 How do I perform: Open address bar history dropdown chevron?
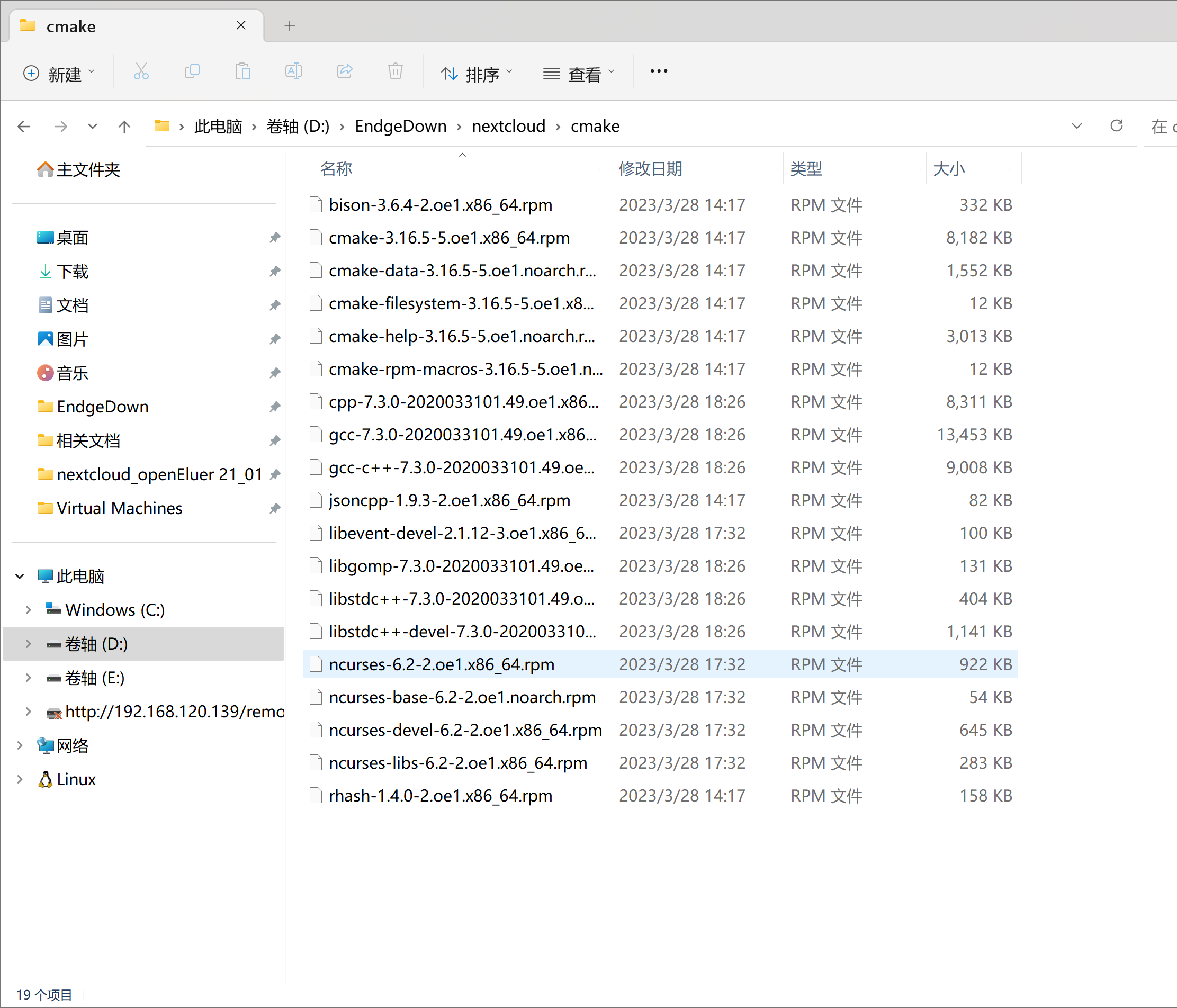pyautogui.click(x=1076, y=125)
